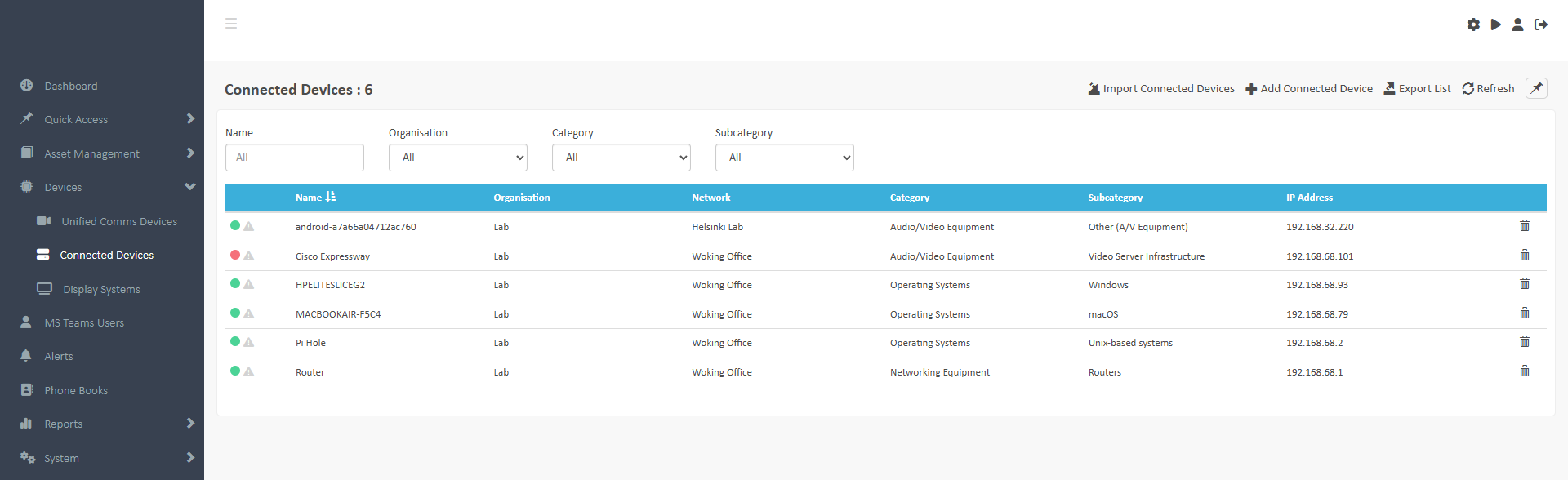Image resolution: width=1568 pixels, height=480 pixels.
Task: Click warning triangle for Cisco Expressway
Action: coord(249,256)
